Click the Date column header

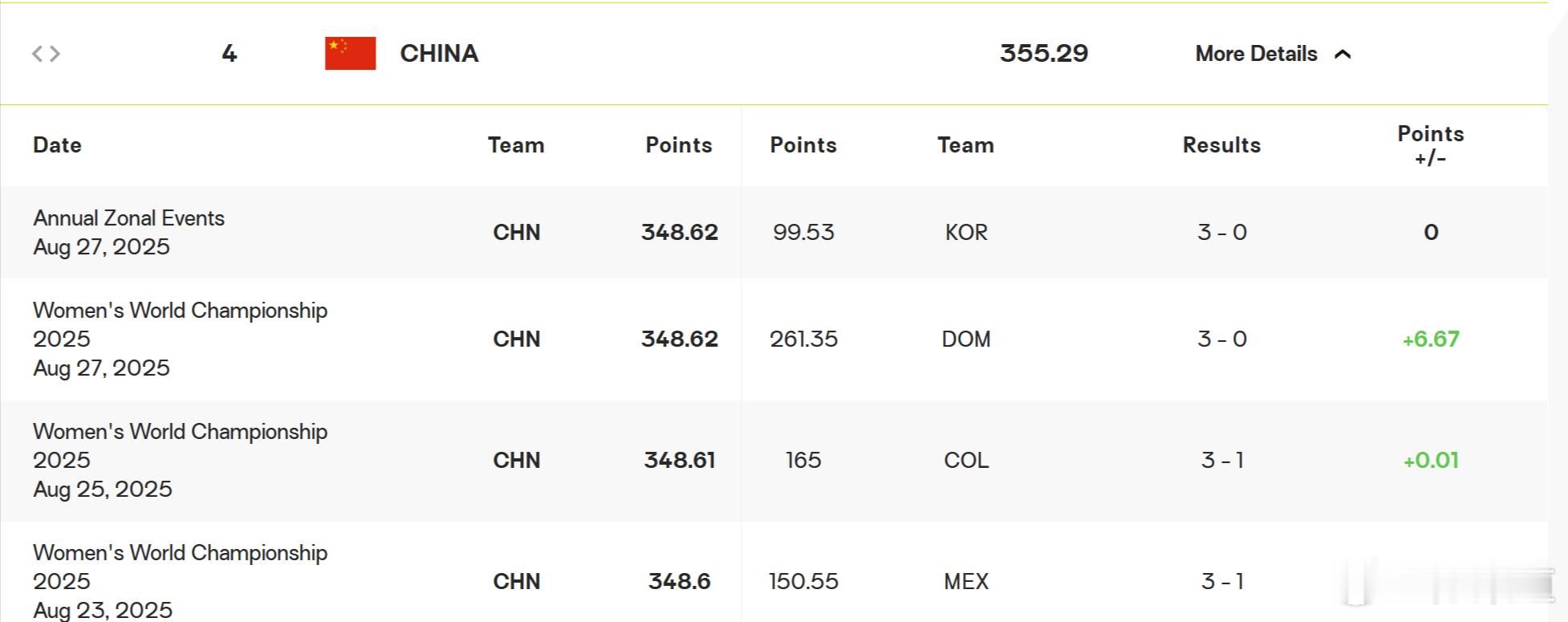point(57,145)
